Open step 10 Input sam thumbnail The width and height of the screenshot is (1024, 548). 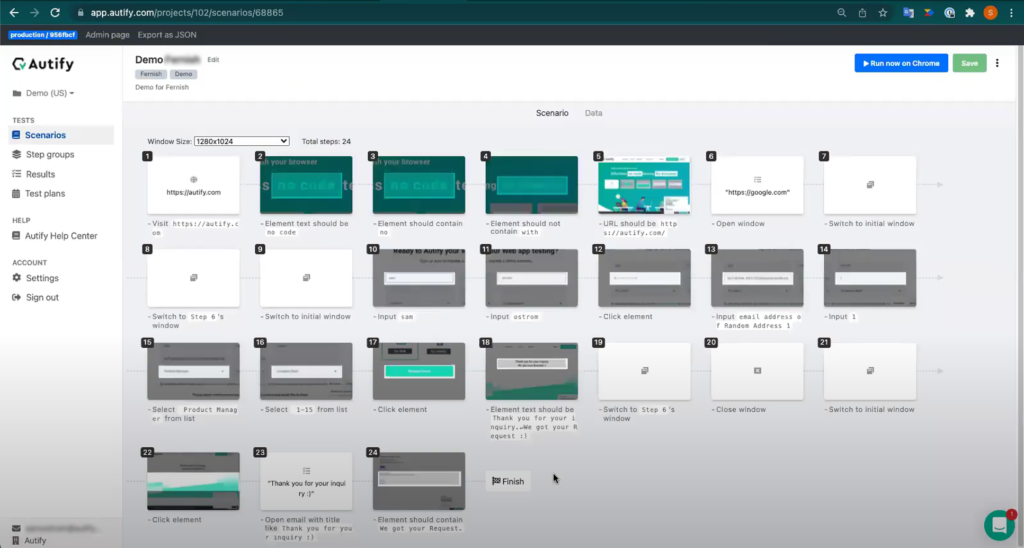coord(419,278)
